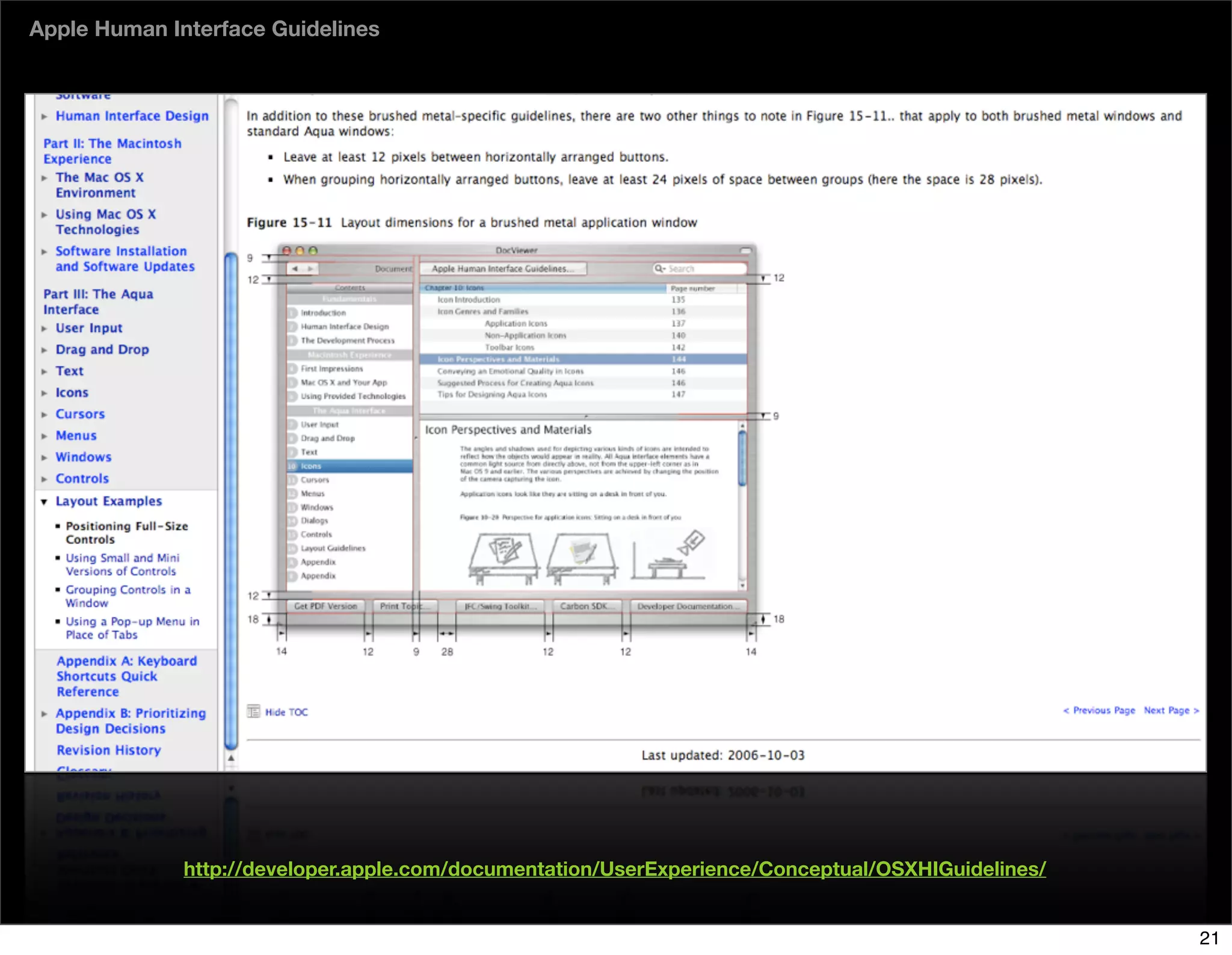The height and width of the screenshot is (955, 1232).
Task: Open the Revision History link
Action: click(109, 750)
